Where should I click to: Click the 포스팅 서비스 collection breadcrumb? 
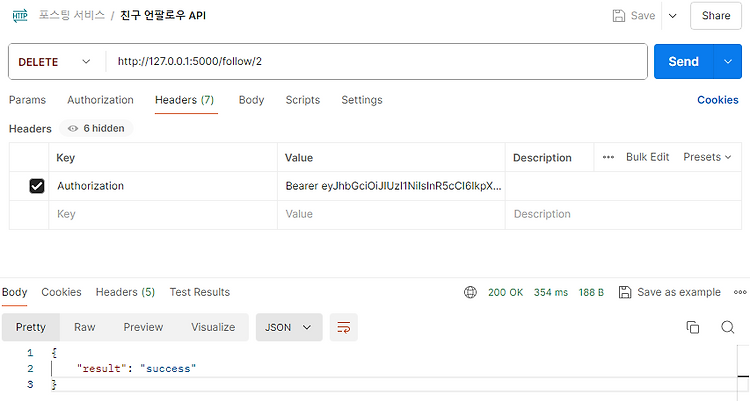tap(72, 15)
